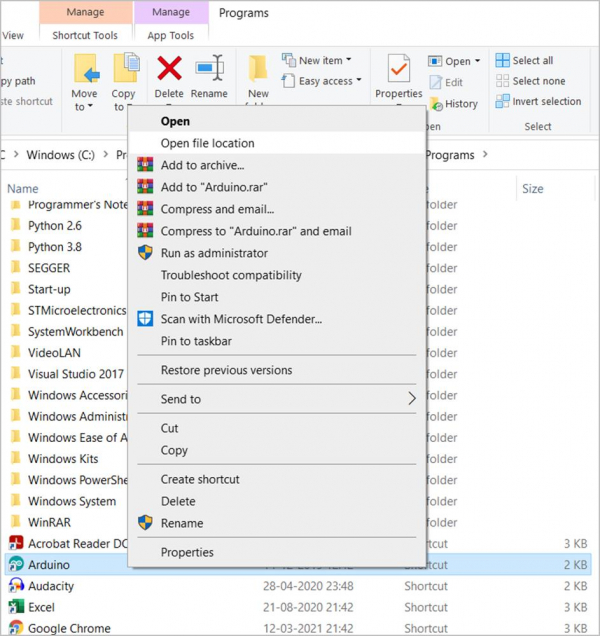The height and width of the screenshot is (636, 600).
Task: Click the Move to folder icon
Action: point(86,69)
